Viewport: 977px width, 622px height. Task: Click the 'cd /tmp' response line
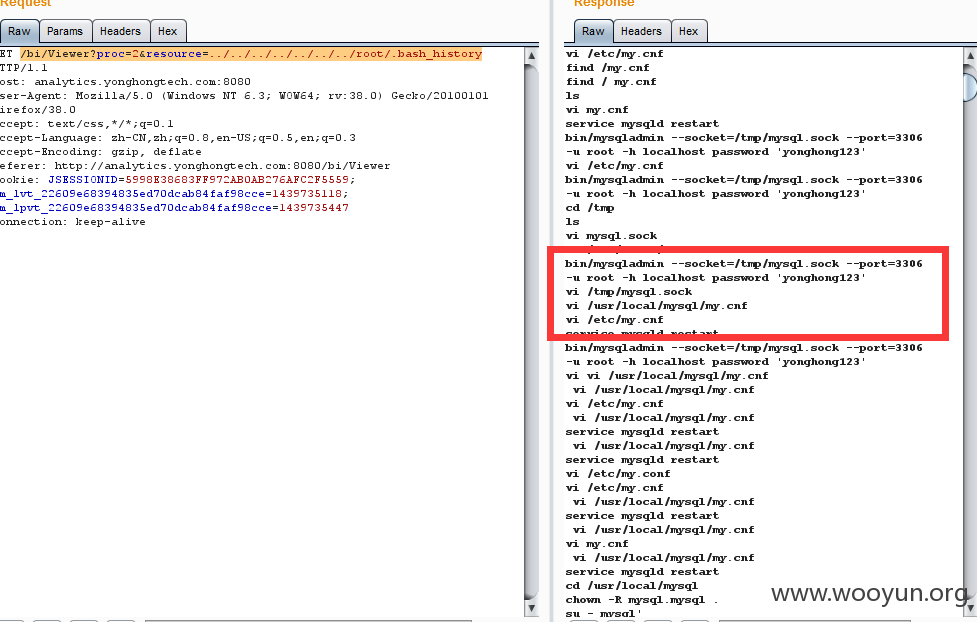(x=589, y=208)
